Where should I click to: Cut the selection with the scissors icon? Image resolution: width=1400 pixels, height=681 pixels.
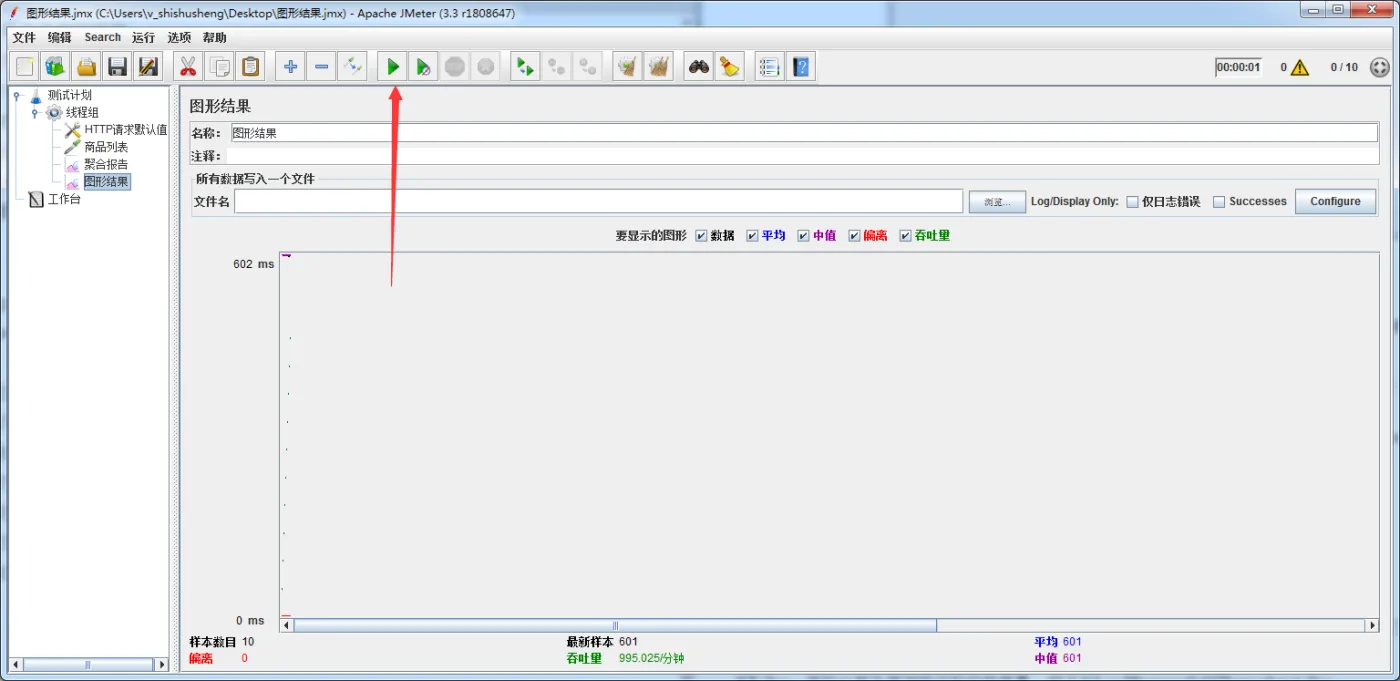click(x=187, y=67)
